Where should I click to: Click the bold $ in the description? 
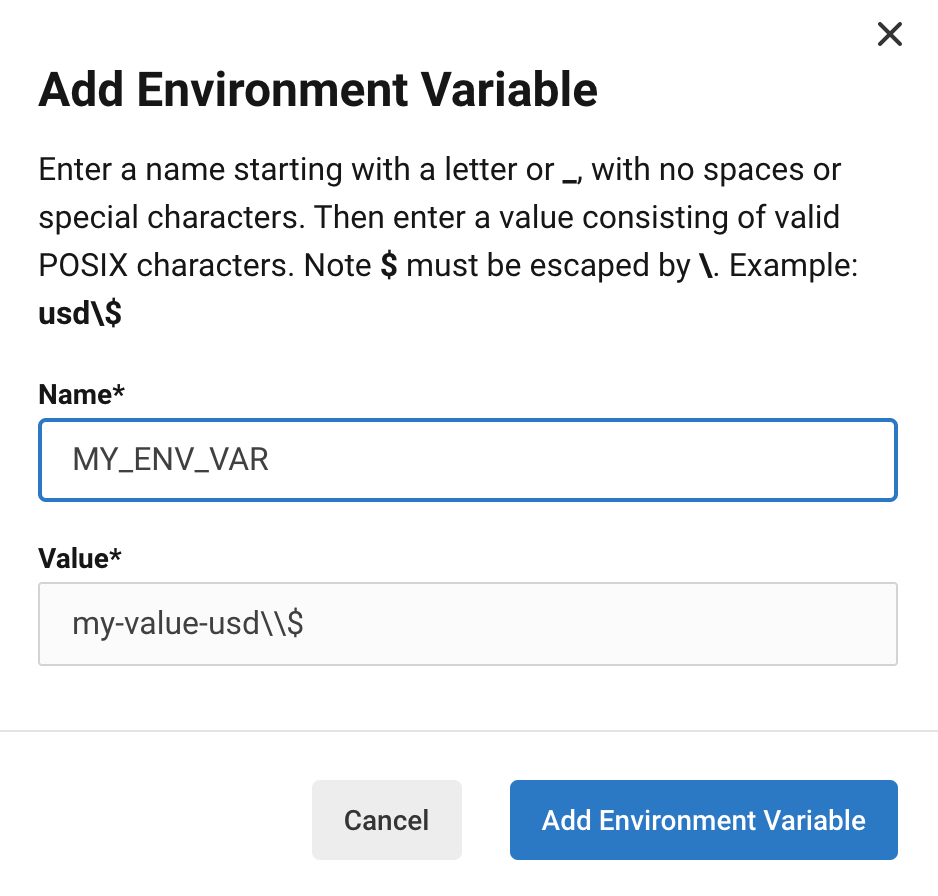[x=390, y=266]
